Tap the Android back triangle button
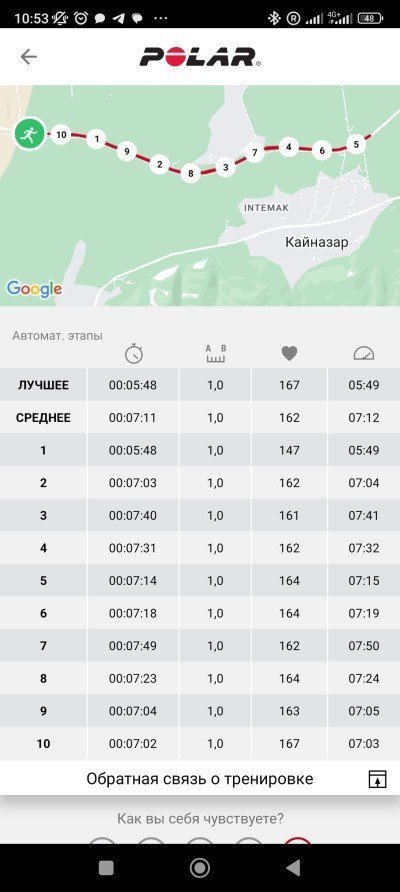 293,867
